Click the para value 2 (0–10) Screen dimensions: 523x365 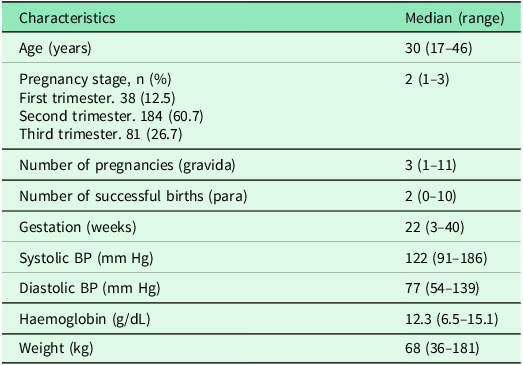[430, 196]
